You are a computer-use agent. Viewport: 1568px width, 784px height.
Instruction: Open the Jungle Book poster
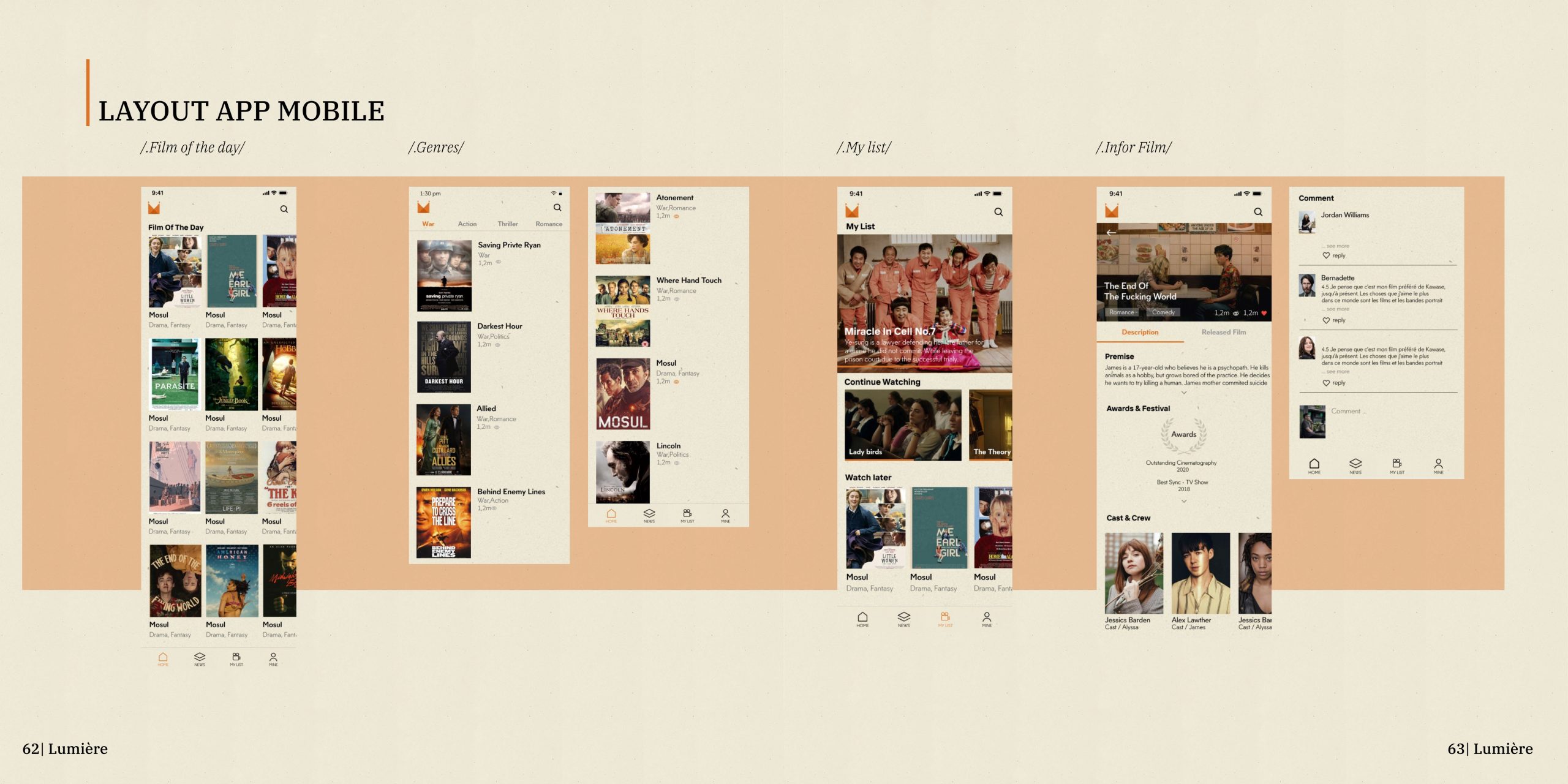(x=232, y=374)
